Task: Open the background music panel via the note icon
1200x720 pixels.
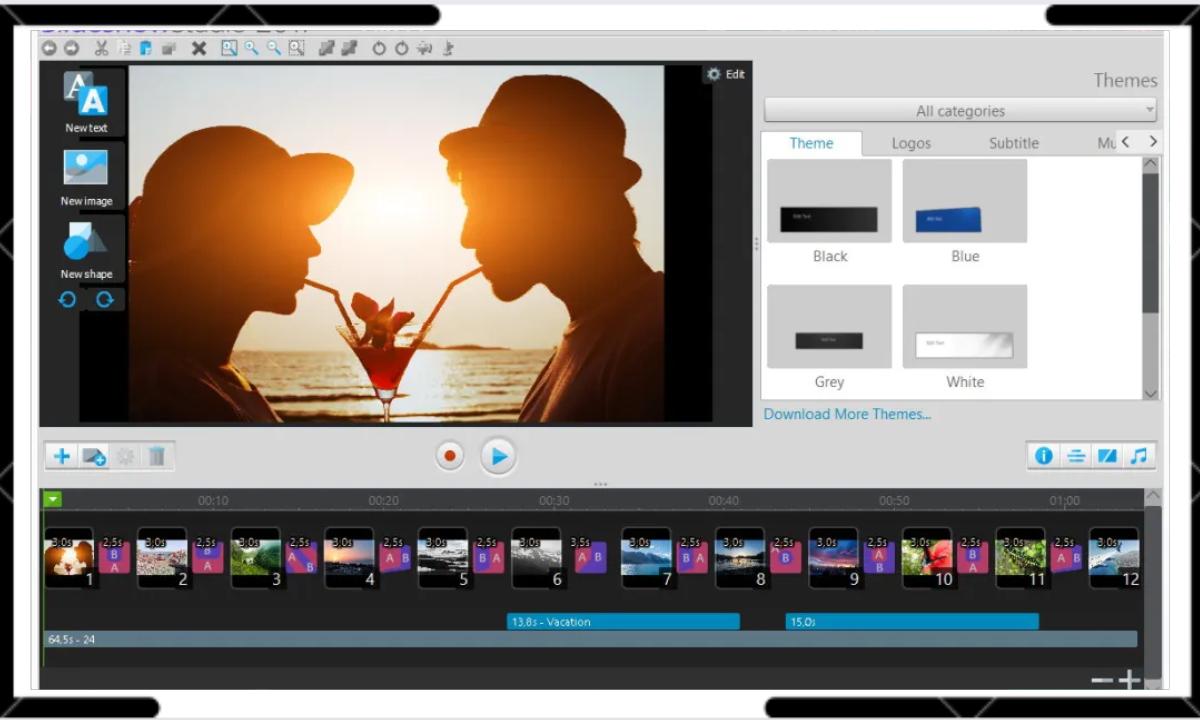Action: [x=1139, y=455]
